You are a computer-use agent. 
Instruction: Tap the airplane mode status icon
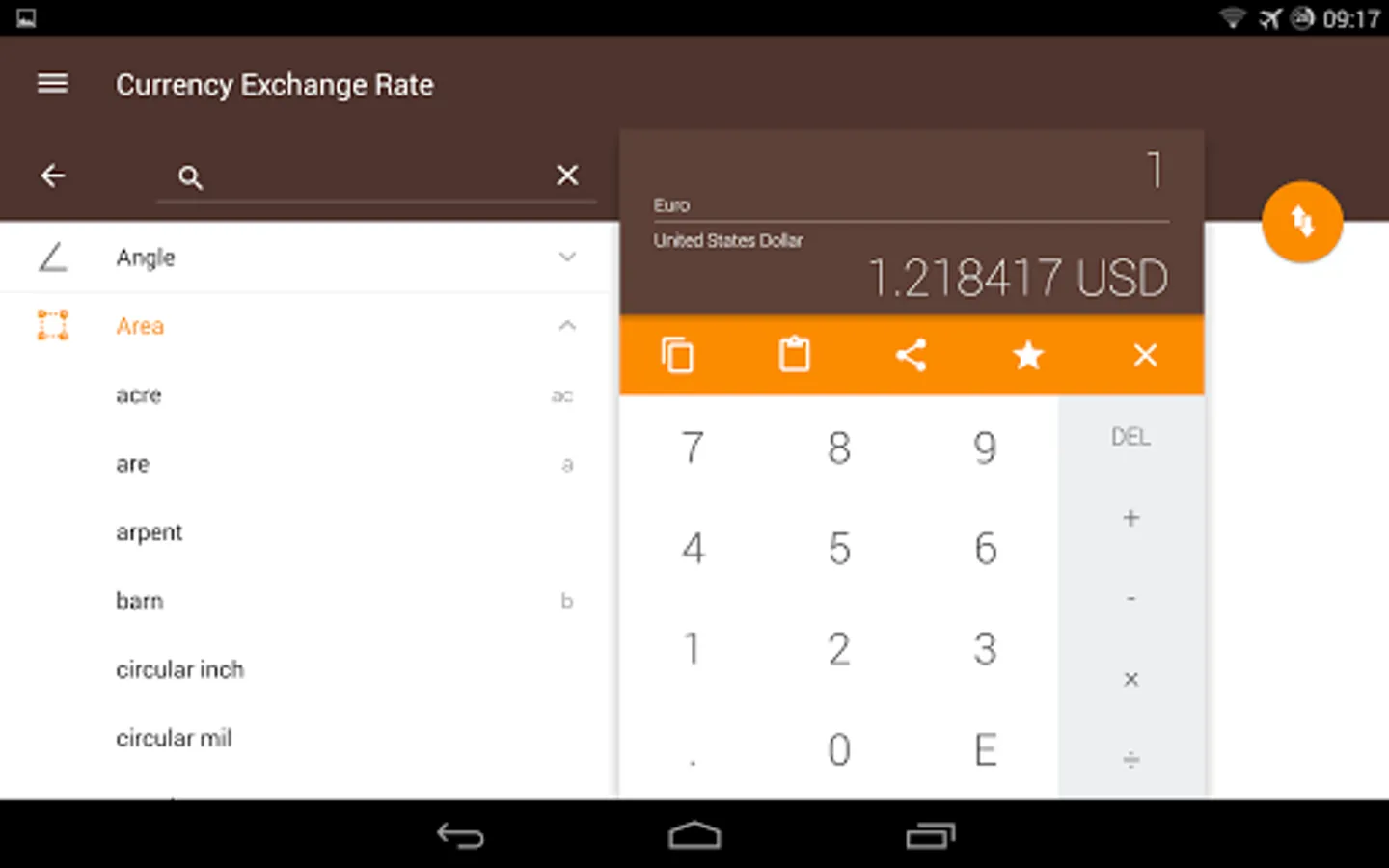[1270, 18]
